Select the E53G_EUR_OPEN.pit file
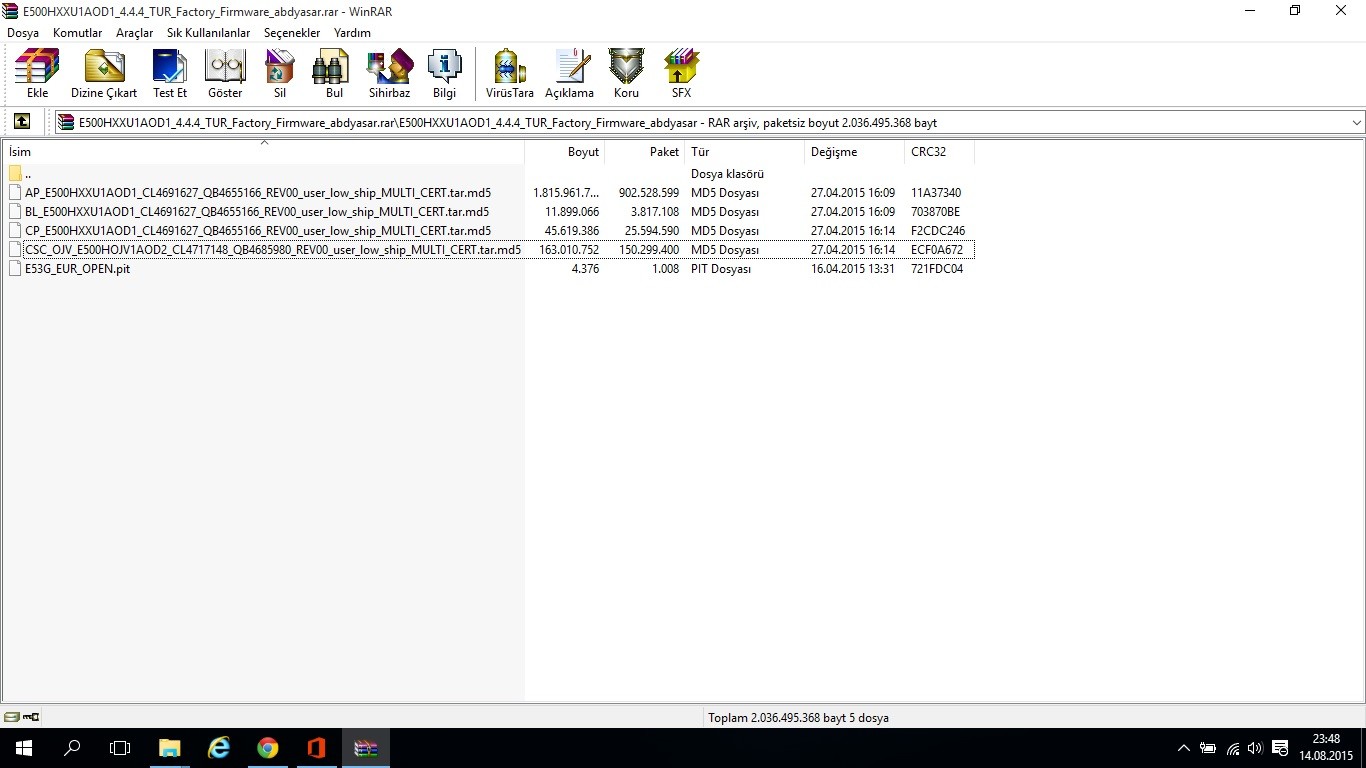 click(x=77, y=269)
